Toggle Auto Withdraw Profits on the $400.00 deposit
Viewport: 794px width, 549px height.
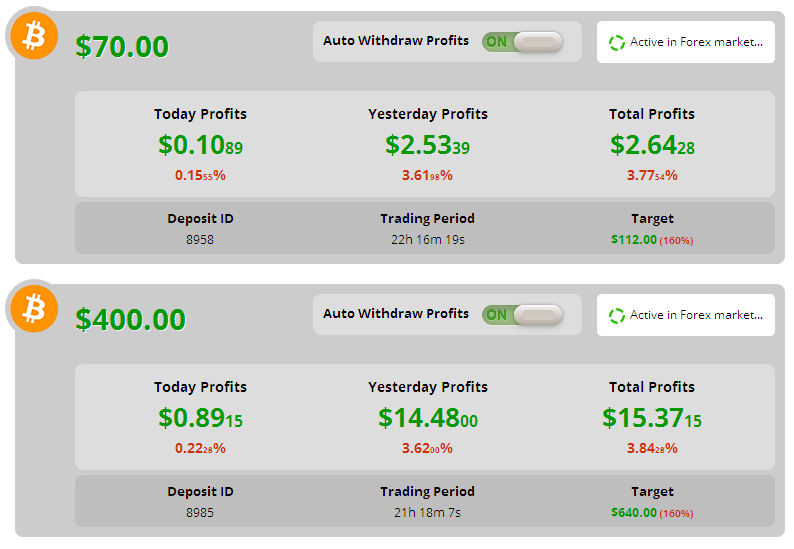[522, 315]
